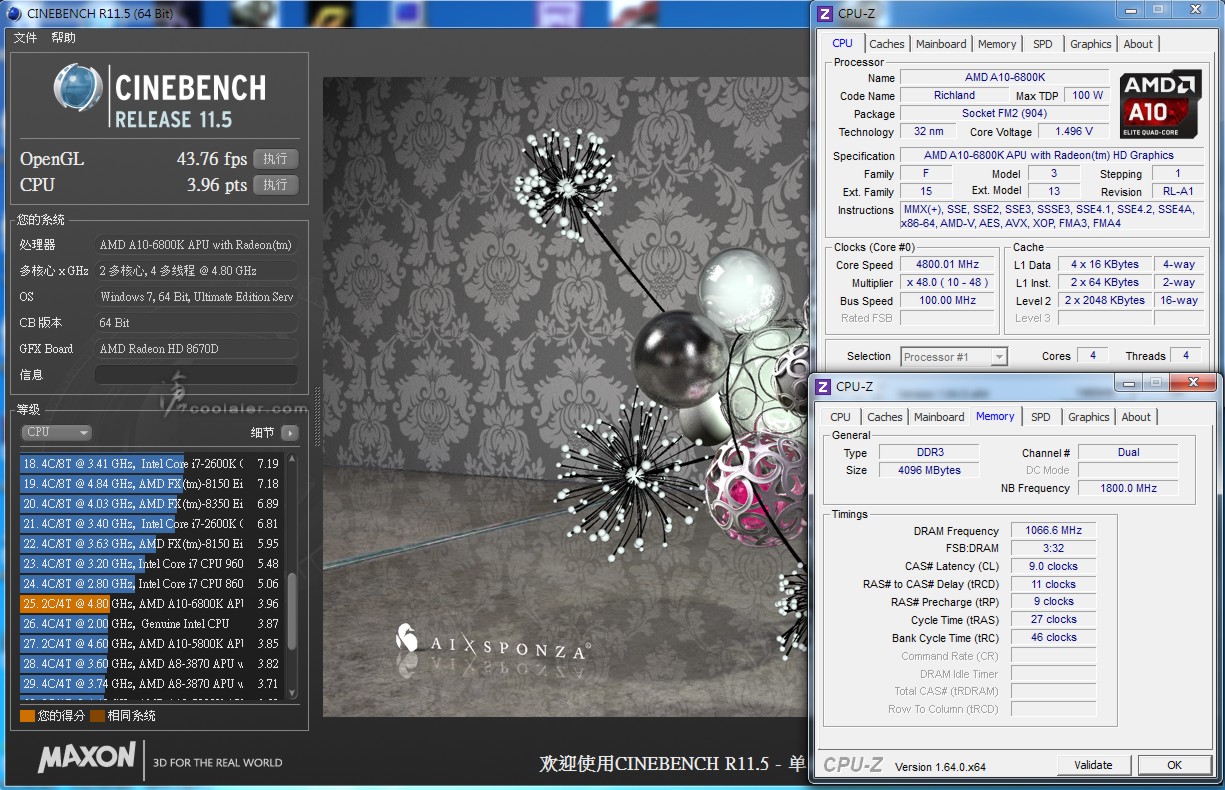This screenshot has width=1225, height=790.
Task: Select ranking row 29 AMD A8-3870 3.71
Action: click(x=152, y=684)
